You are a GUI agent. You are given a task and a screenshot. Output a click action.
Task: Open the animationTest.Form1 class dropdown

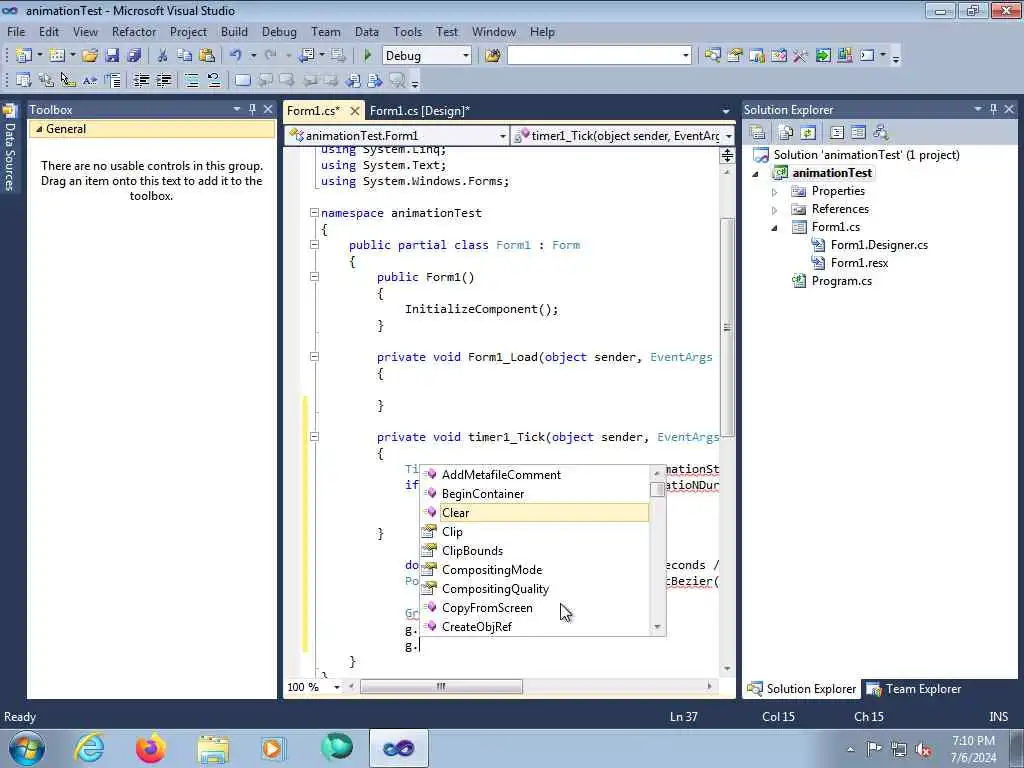pos(502,136)
